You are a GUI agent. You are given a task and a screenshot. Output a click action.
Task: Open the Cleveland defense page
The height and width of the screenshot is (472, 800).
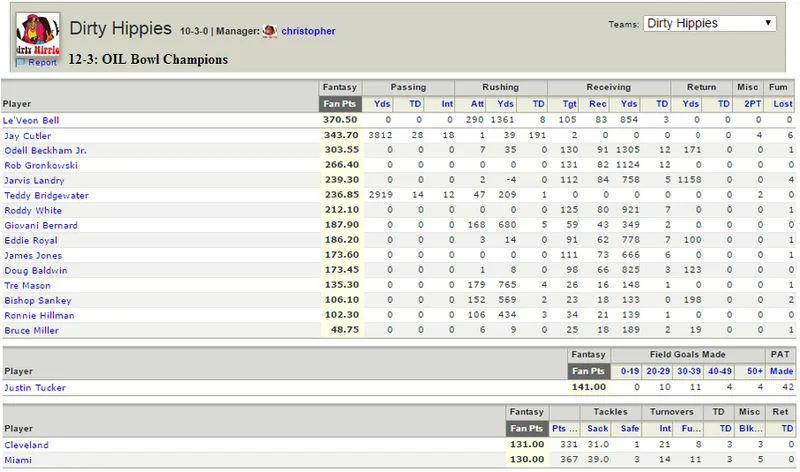click(27, 445)
